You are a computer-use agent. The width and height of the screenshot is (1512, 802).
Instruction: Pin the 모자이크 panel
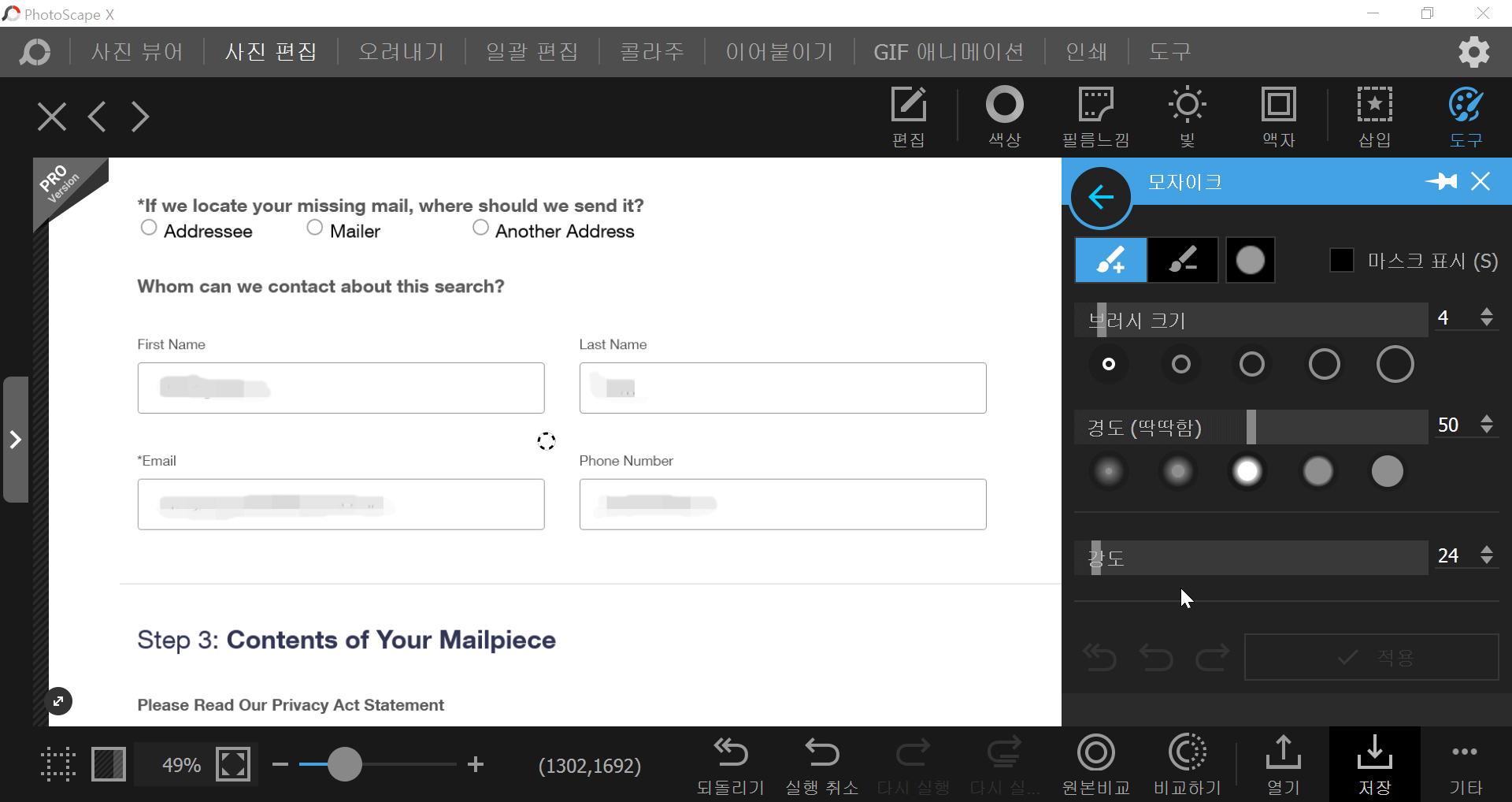(x=1441, y=182)
